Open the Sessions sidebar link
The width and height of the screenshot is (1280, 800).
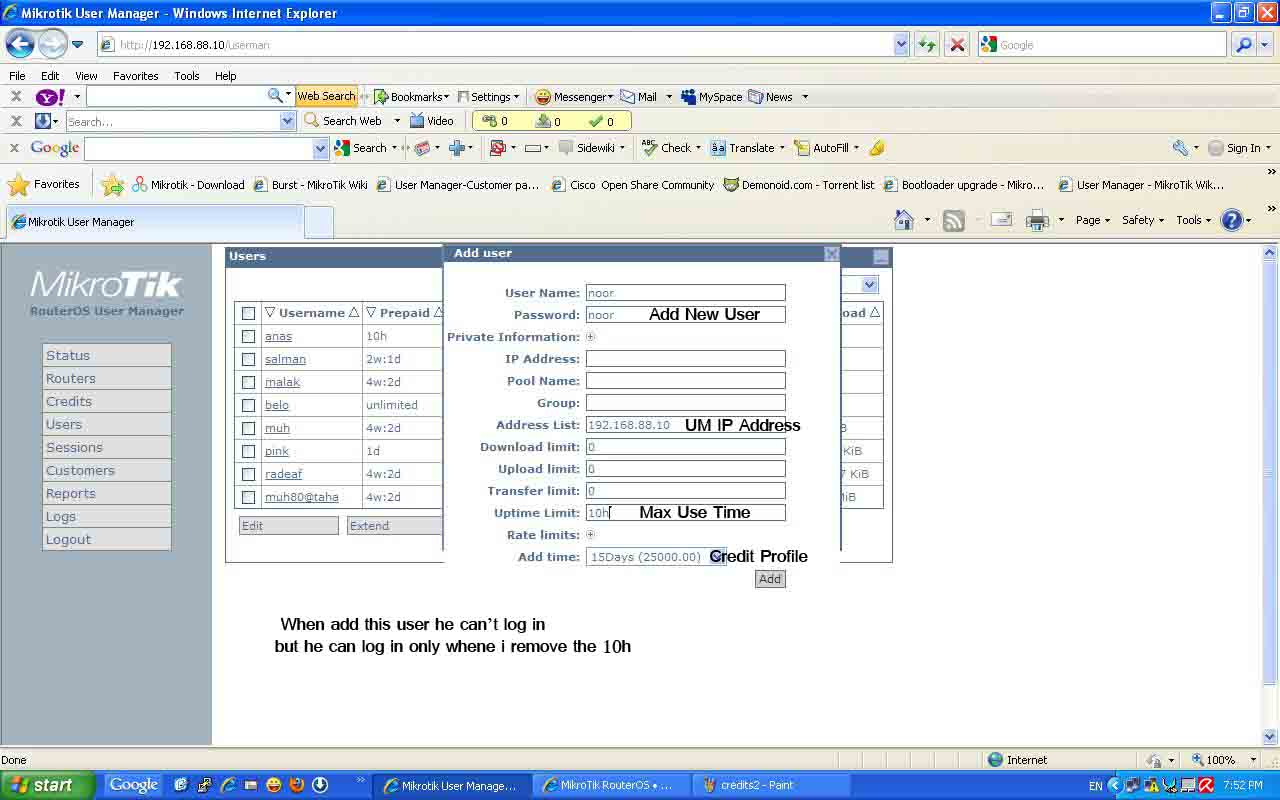click(x=107, y=447)
